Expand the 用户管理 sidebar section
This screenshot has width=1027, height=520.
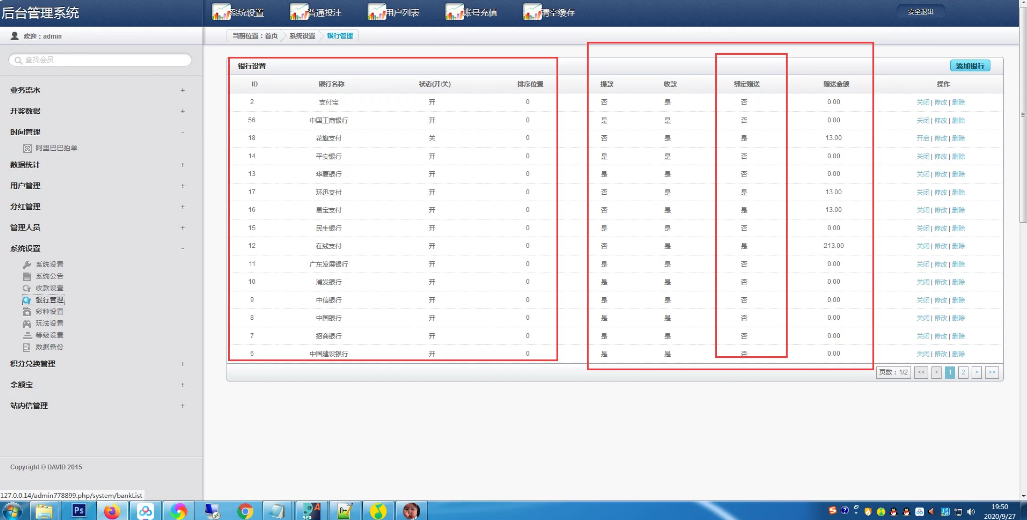click(x=182, y=185)
